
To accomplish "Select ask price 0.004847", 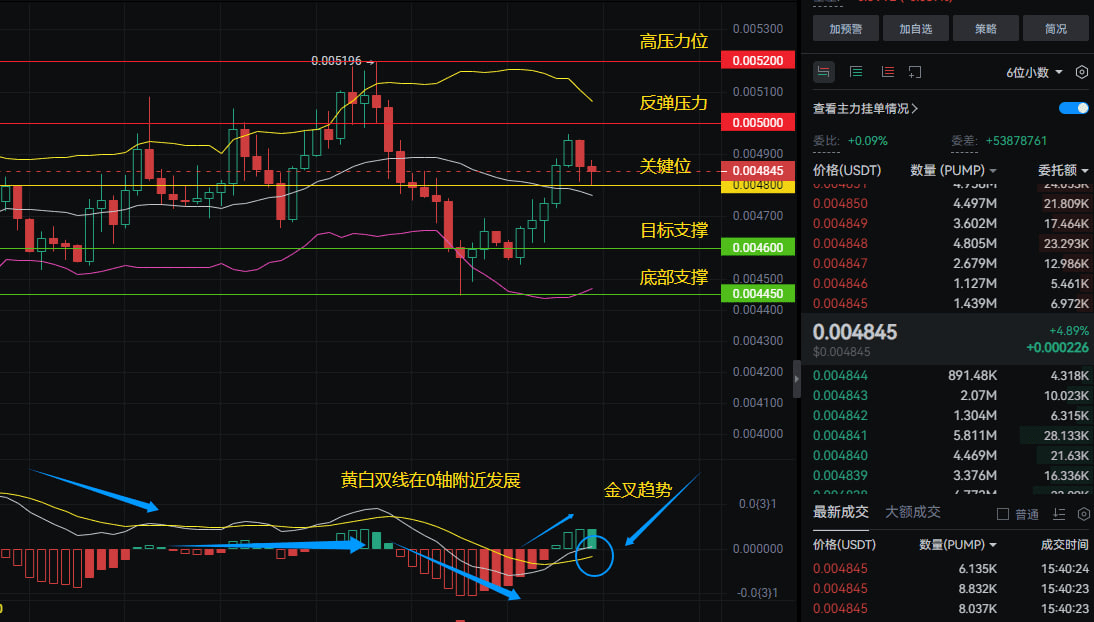I will point(840,263).
